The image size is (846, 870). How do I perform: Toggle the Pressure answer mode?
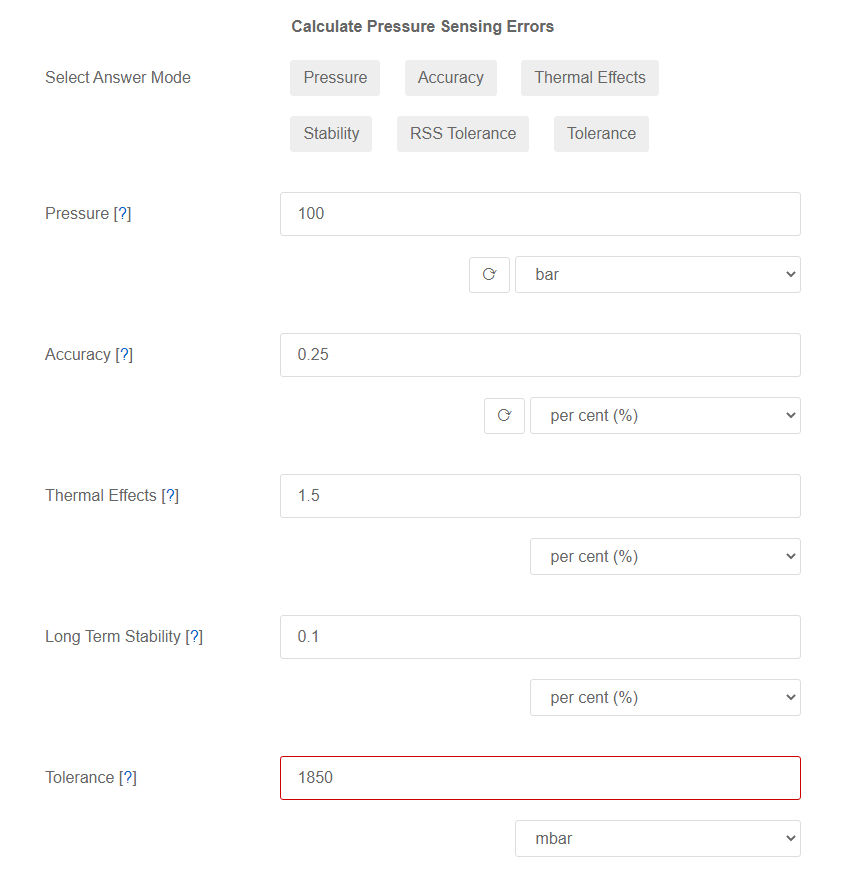pyautogui.click(x=335, y=77)
